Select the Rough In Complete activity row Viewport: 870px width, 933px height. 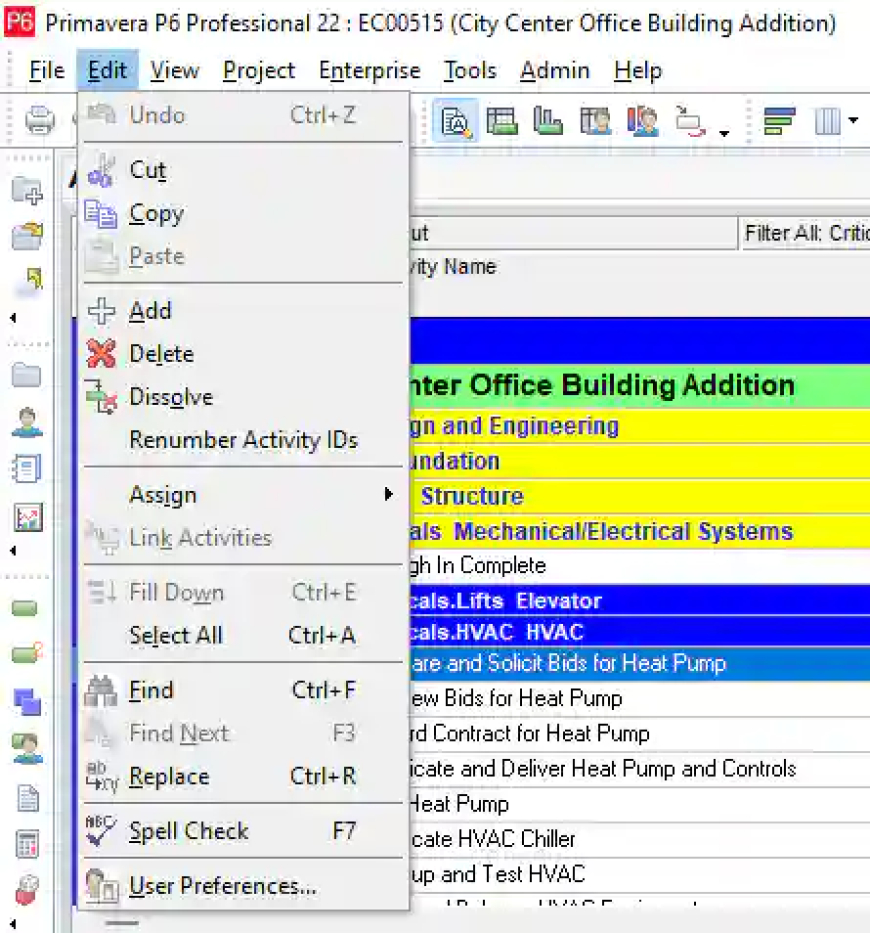coord(640,566)
